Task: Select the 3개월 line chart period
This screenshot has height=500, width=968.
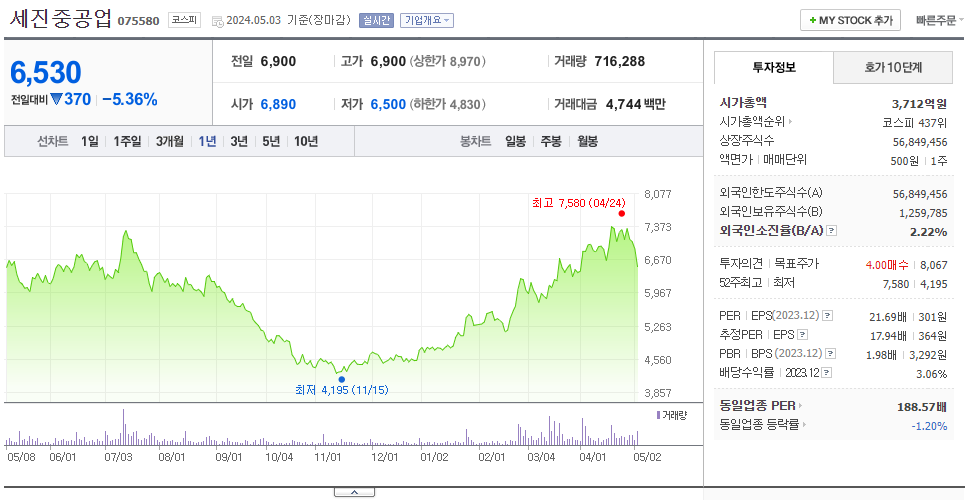Action: point(170,141)
